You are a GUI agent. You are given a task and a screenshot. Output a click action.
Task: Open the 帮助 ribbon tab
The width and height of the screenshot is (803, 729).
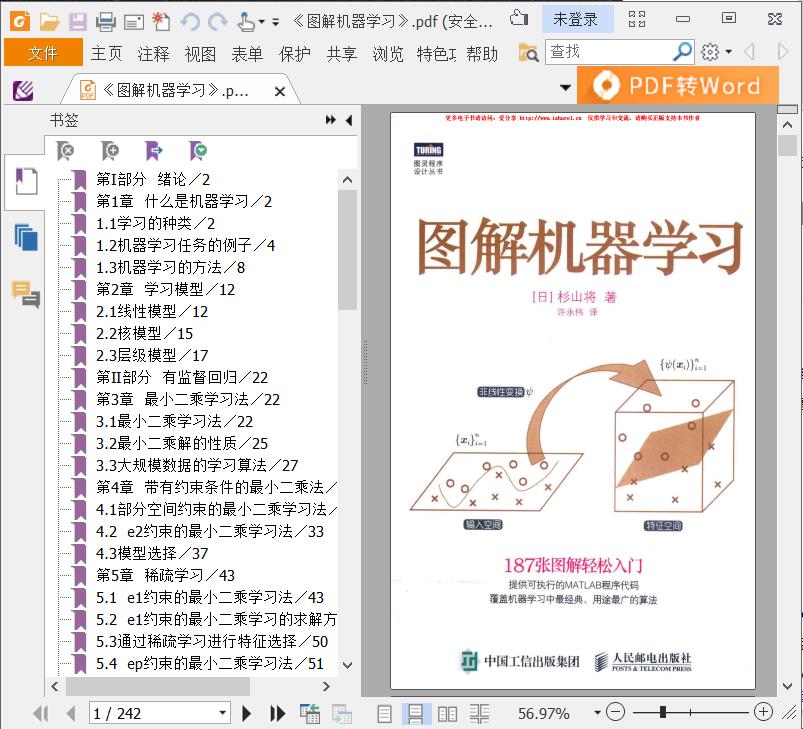tap(482, 53)
